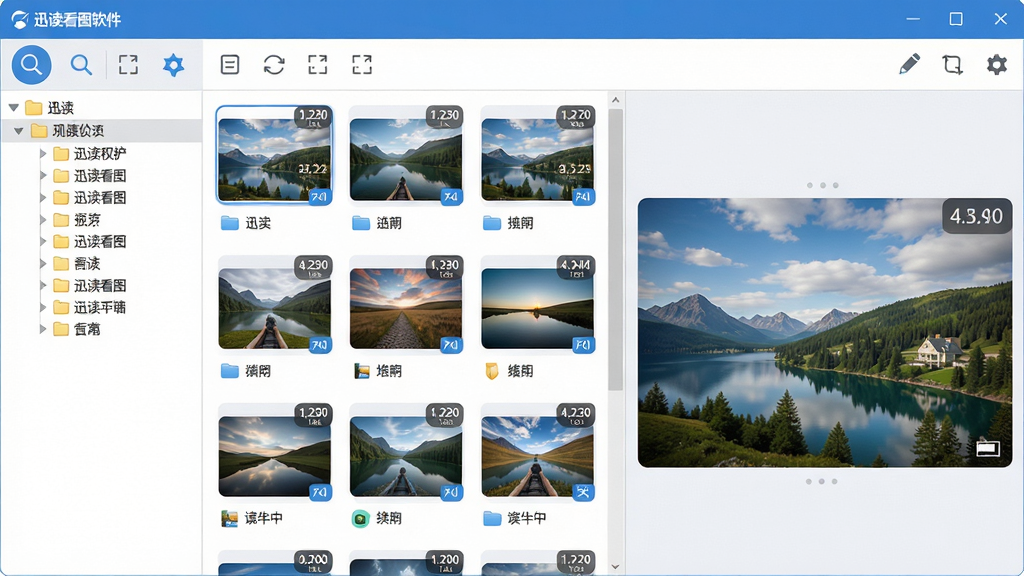Collapse the highlighted second-level folder arrow
The width and height of the screenshot is (1024, 576).
19,131
